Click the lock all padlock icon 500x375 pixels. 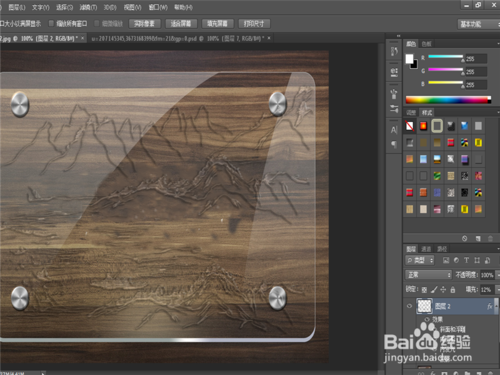pyautogui.click(x=453, y=290)
